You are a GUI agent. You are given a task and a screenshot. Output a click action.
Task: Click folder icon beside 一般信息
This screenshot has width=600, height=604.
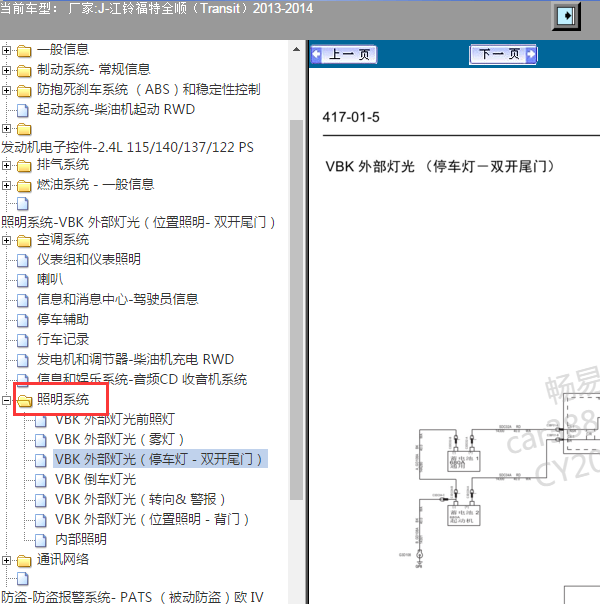point(24,50)
